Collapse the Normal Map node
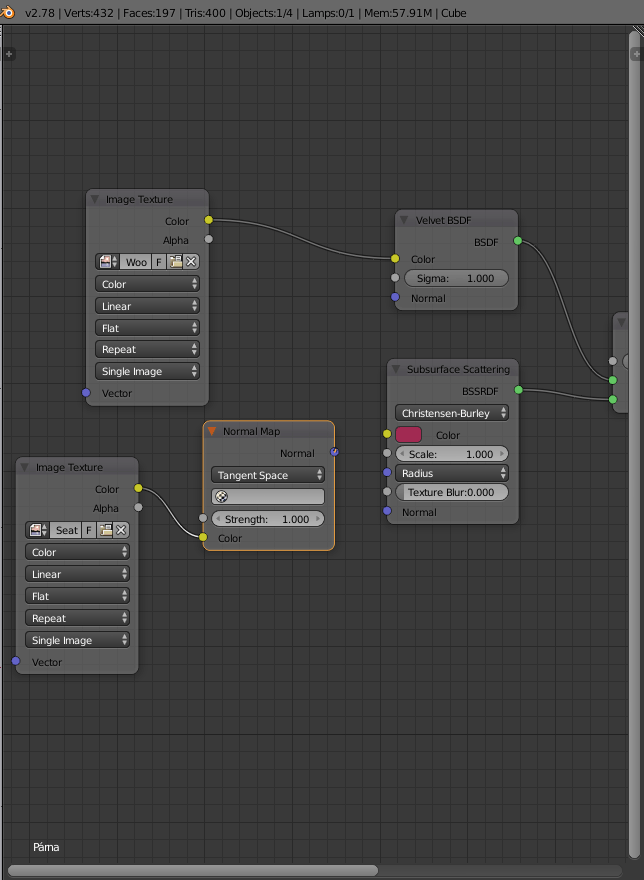 click(212, 432)
